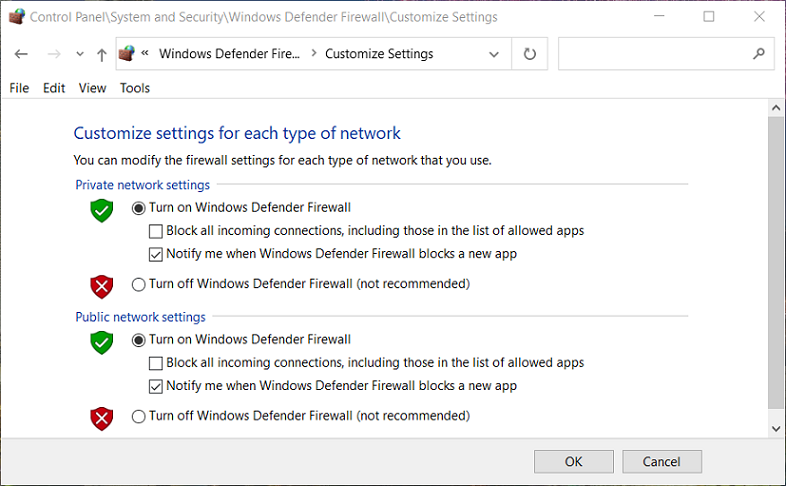Viewport: 786px width, 486px height.
Task: Click the firewall icon in address bar
Action: coord(127,53)
